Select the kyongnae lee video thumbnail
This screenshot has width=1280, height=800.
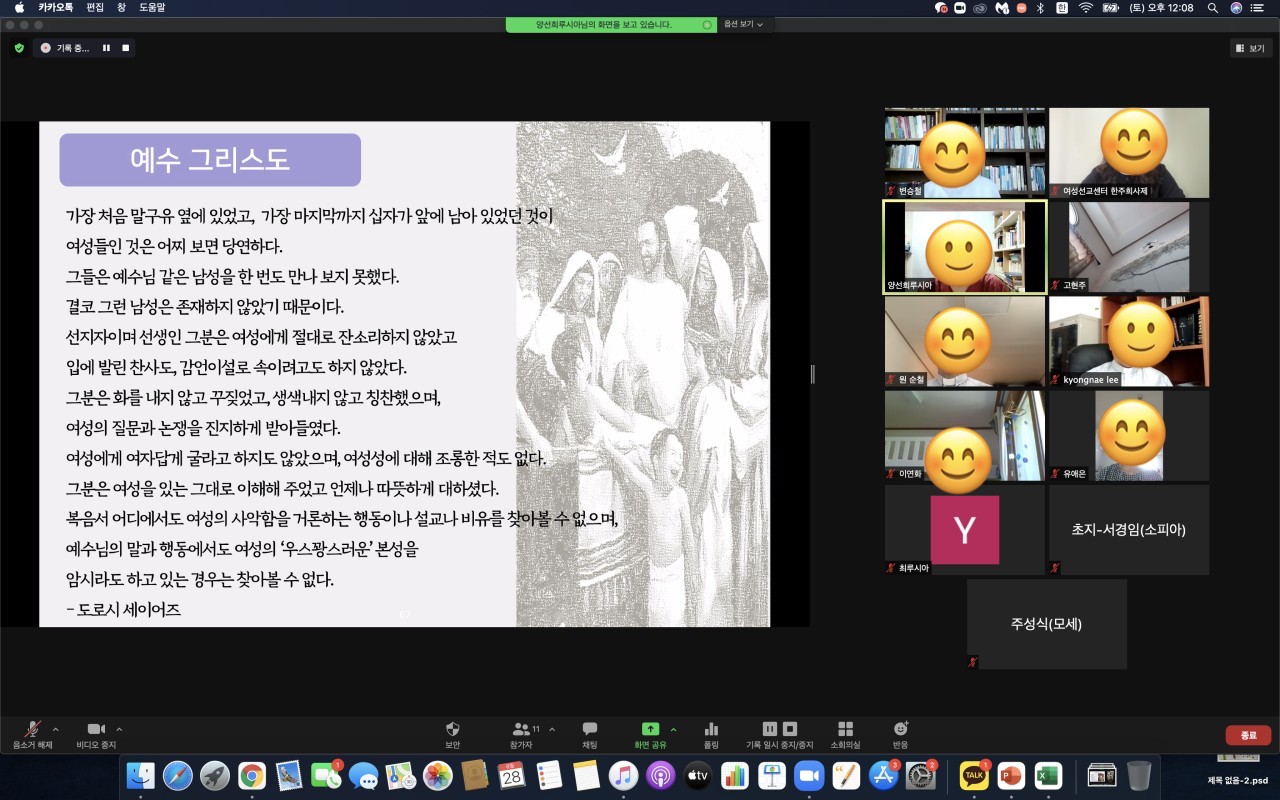click(1128, 341)
